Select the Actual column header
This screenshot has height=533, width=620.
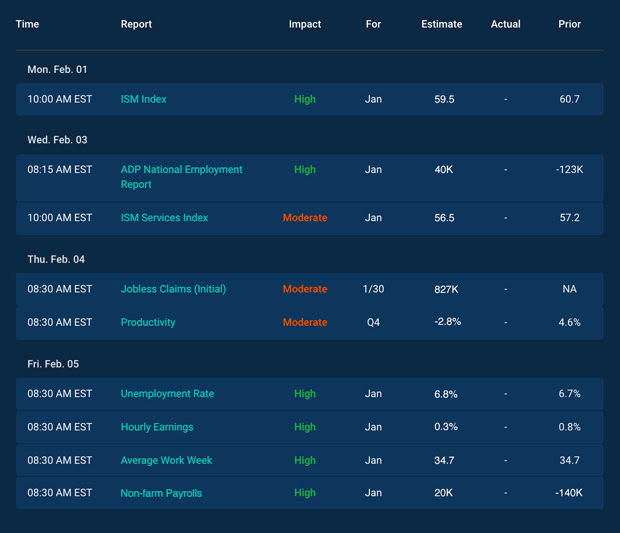click(x=505, y=24)
